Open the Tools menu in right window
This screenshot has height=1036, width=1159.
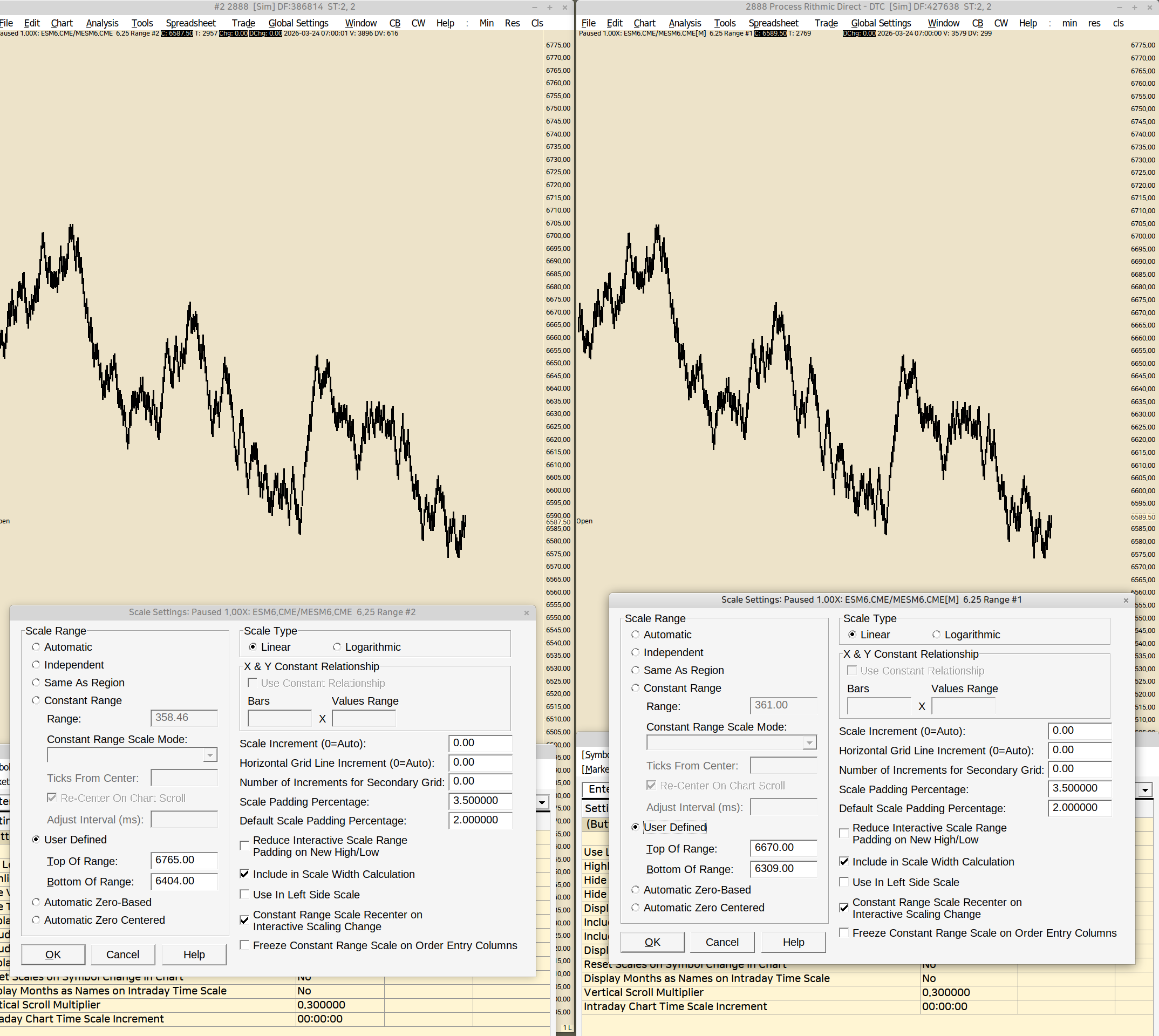(725, 23)
